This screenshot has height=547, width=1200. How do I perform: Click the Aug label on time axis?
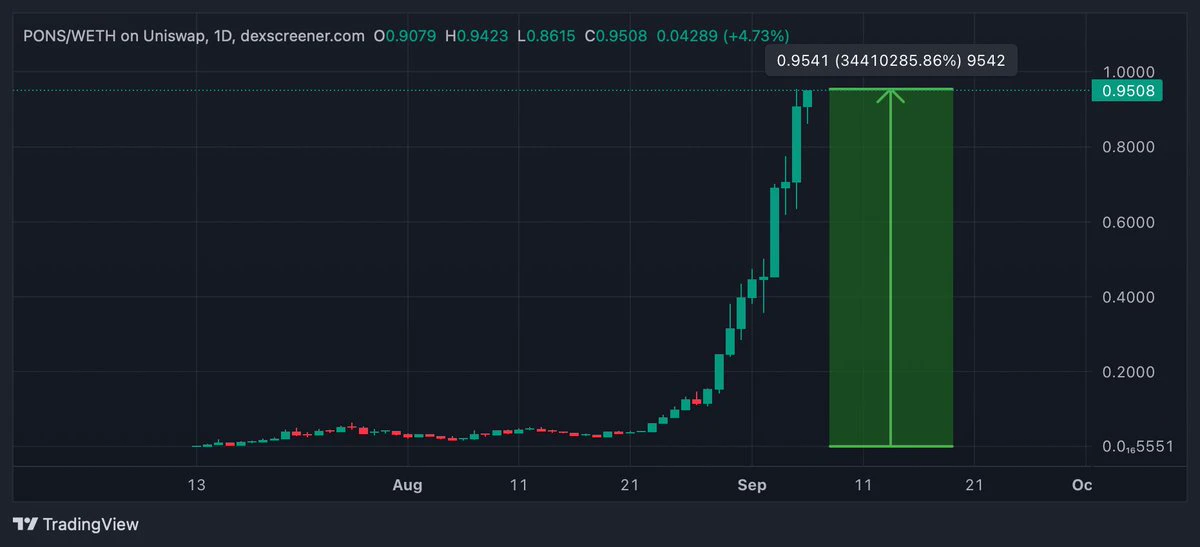(407, 485)
